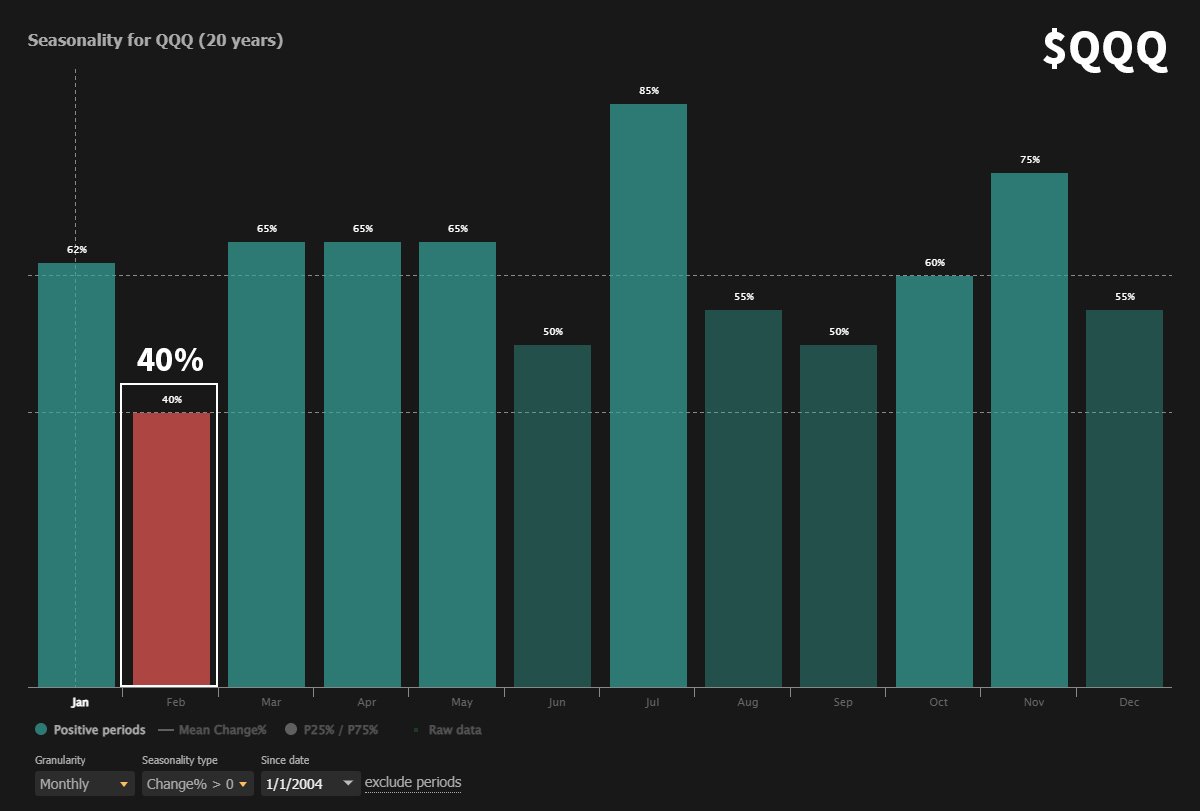The height and width of the screenshot is (811, 1200).
Task: Click the 60% value above October
Action: [935, 263]
